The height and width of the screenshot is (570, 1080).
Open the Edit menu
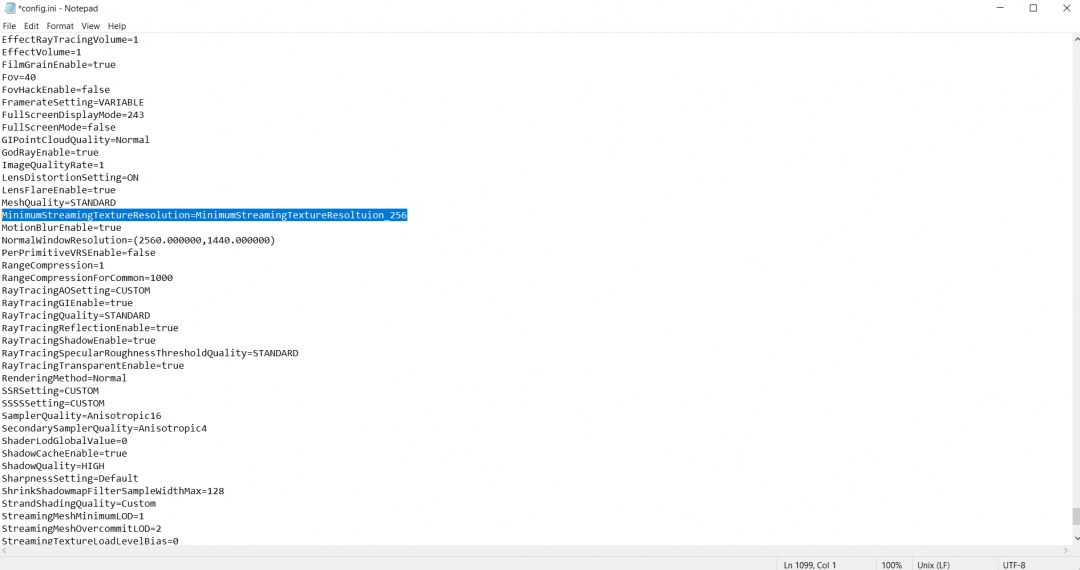32,26
